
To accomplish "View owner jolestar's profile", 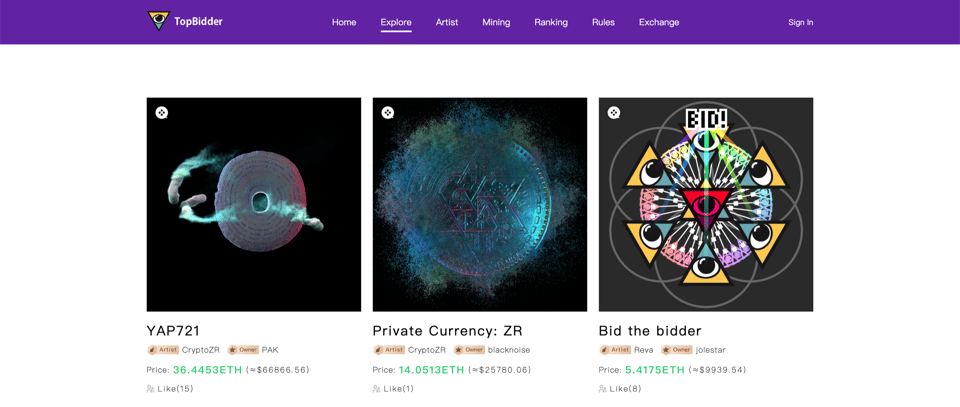I will (711, 350).
